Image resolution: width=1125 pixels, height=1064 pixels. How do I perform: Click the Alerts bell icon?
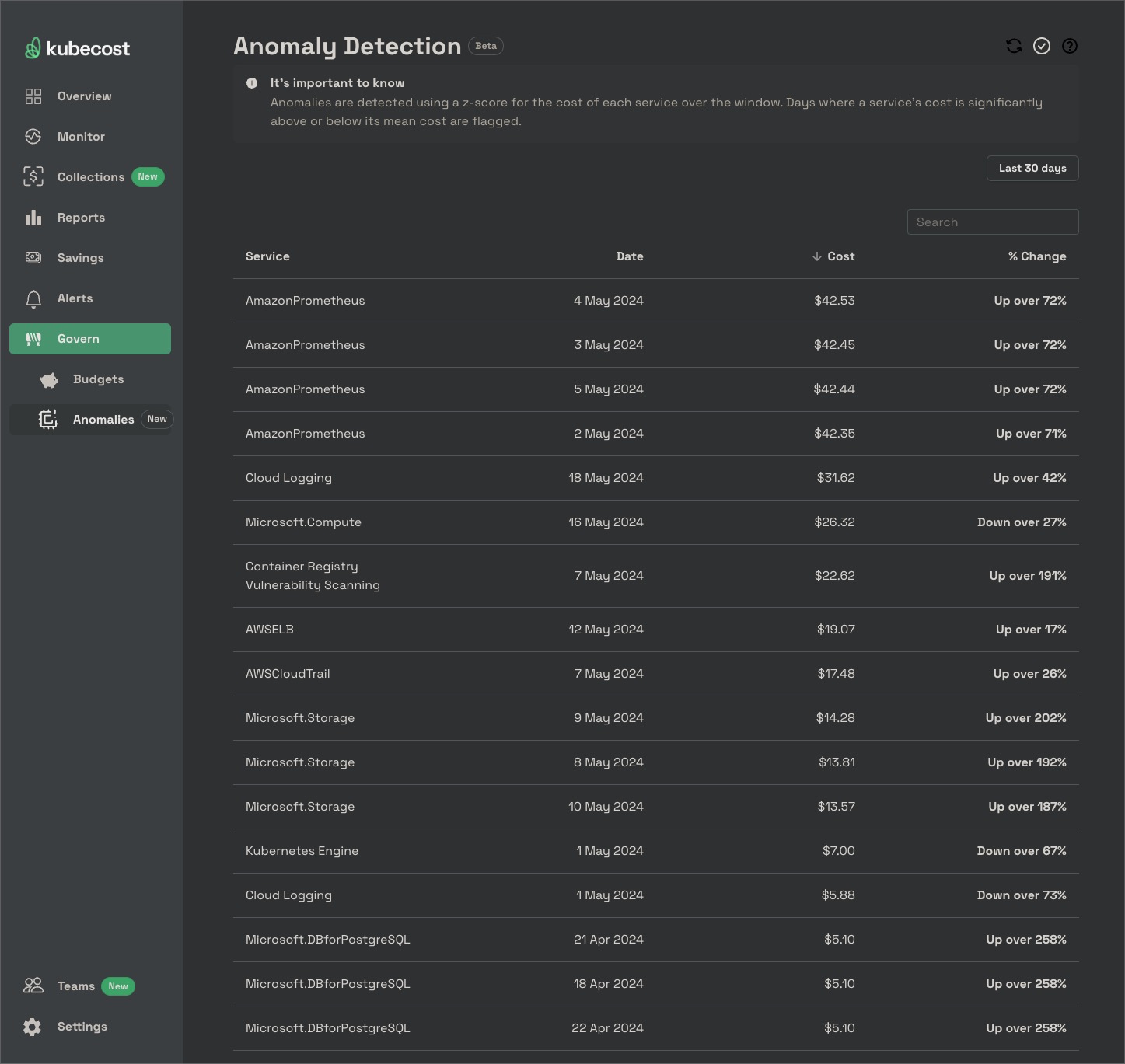(x=33, y=298)
